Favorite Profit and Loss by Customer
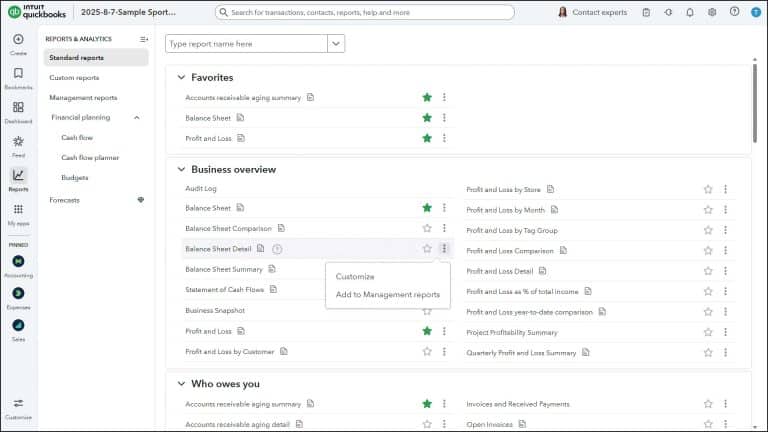Image resolution: width=768 pixels, height=432 pixels. click(427, 352)
